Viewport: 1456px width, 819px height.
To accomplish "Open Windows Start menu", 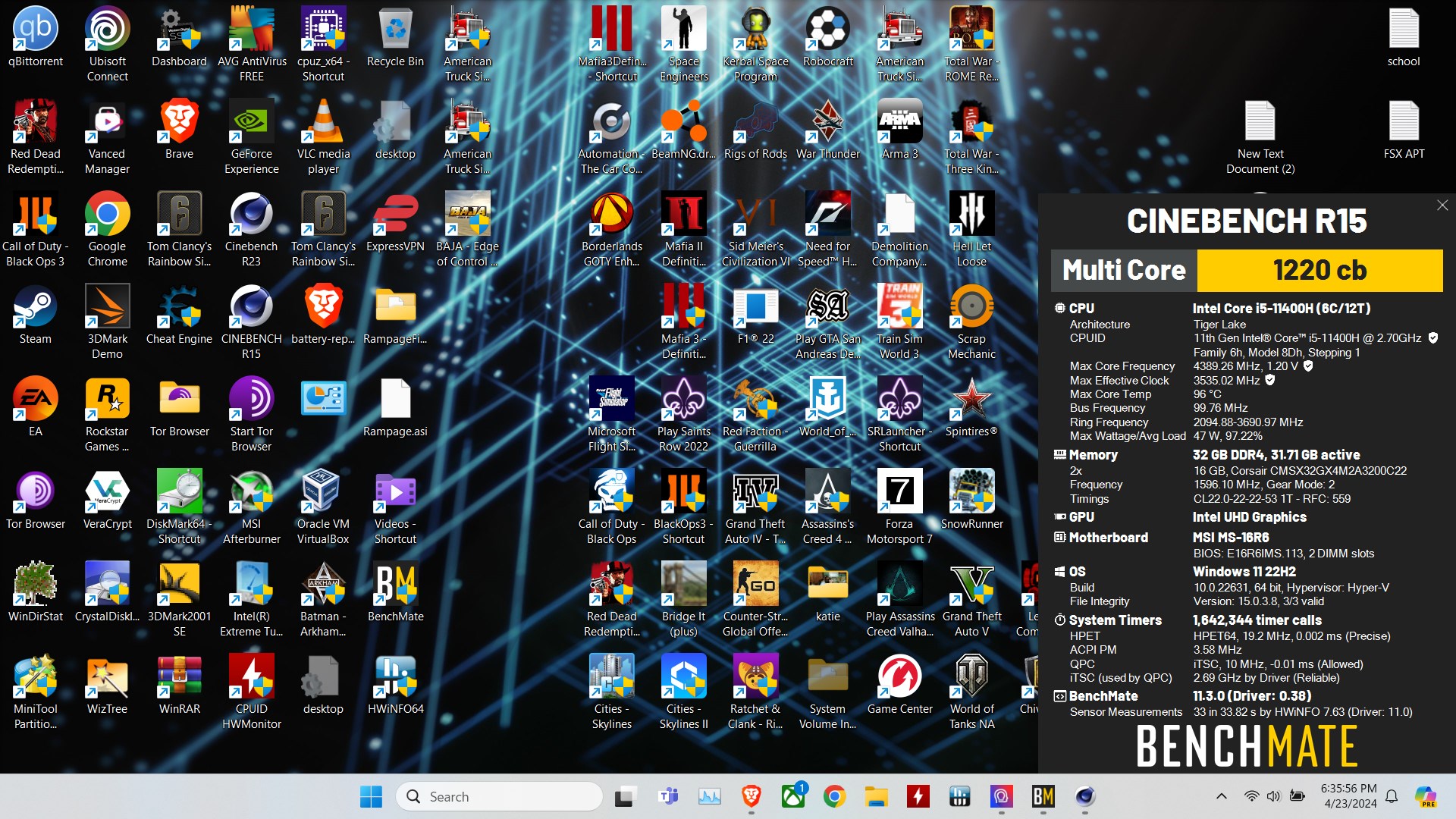I will coord(371,796).
